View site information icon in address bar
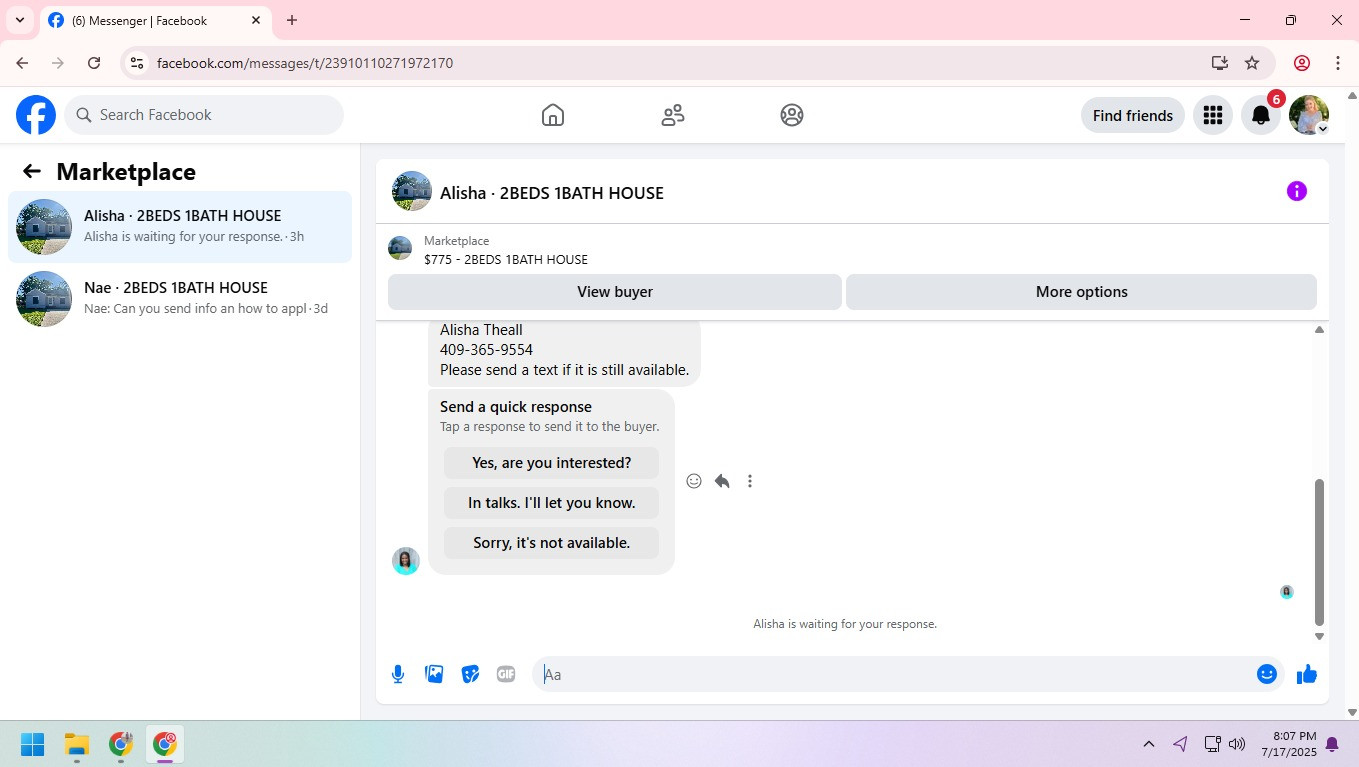 (x=138, y=63)
